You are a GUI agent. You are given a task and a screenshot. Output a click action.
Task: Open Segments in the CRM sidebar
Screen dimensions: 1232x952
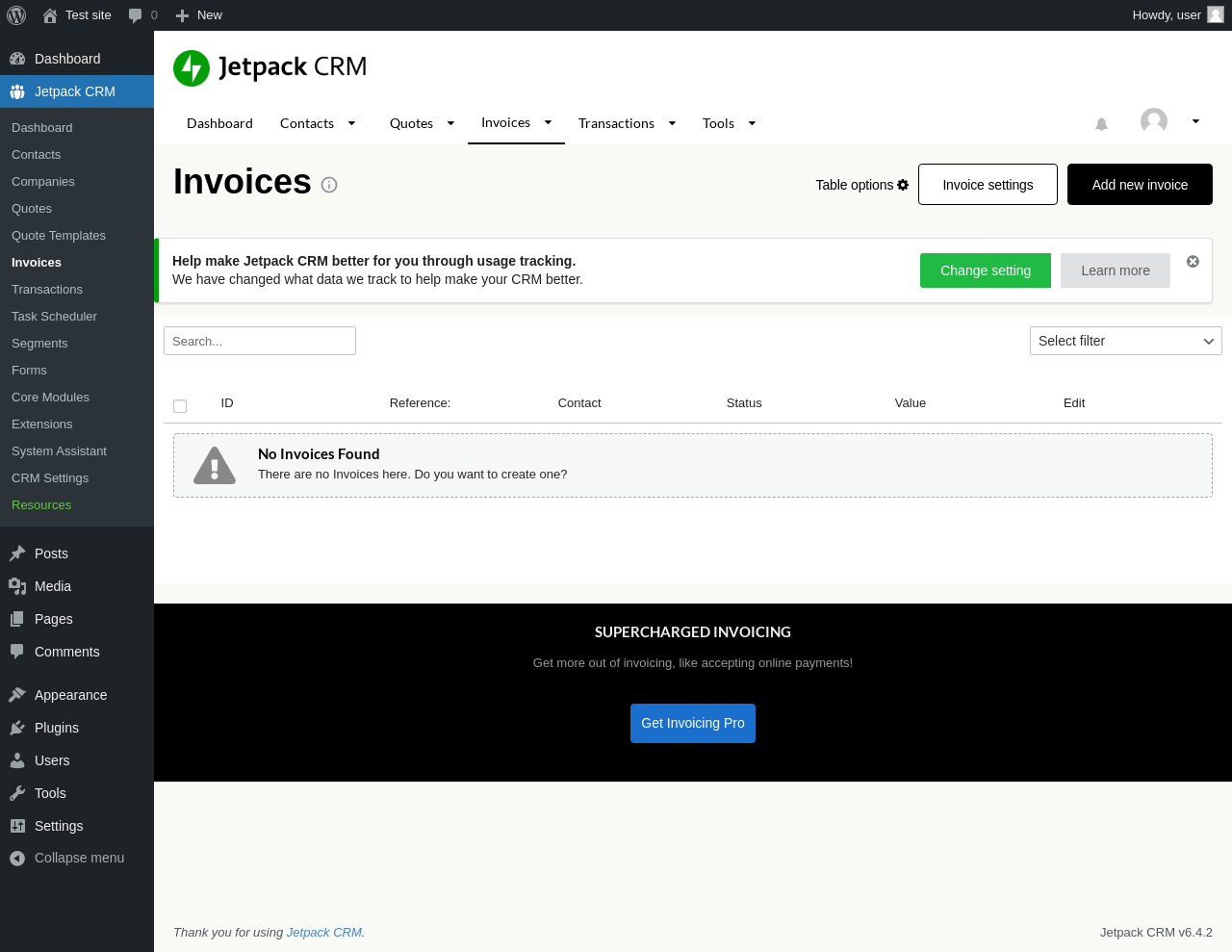39,343
